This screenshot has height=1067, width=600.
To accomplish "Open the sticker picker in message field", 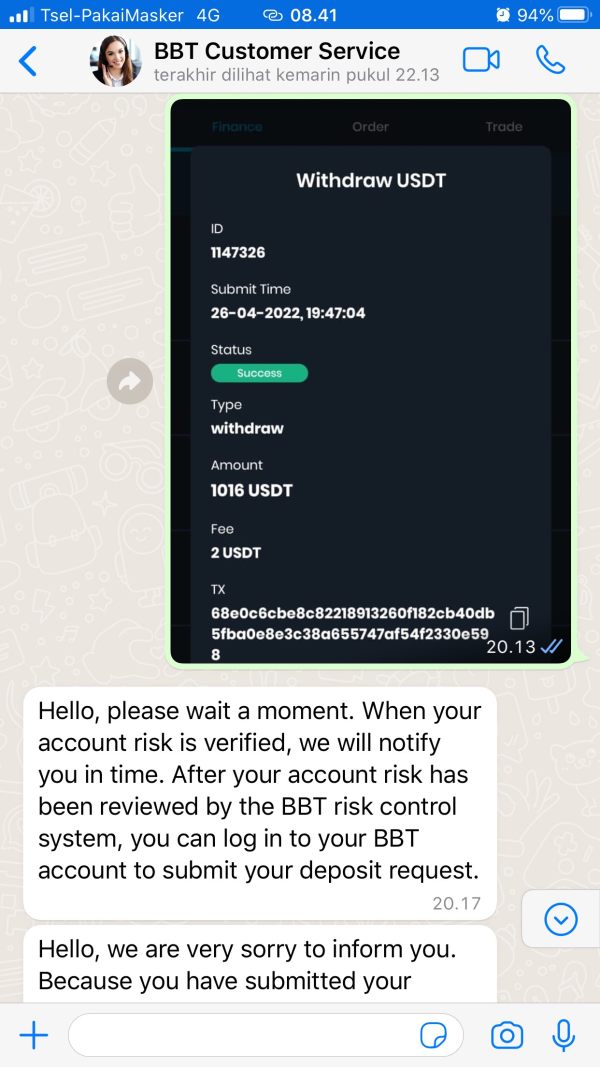I will point(433,1036).
